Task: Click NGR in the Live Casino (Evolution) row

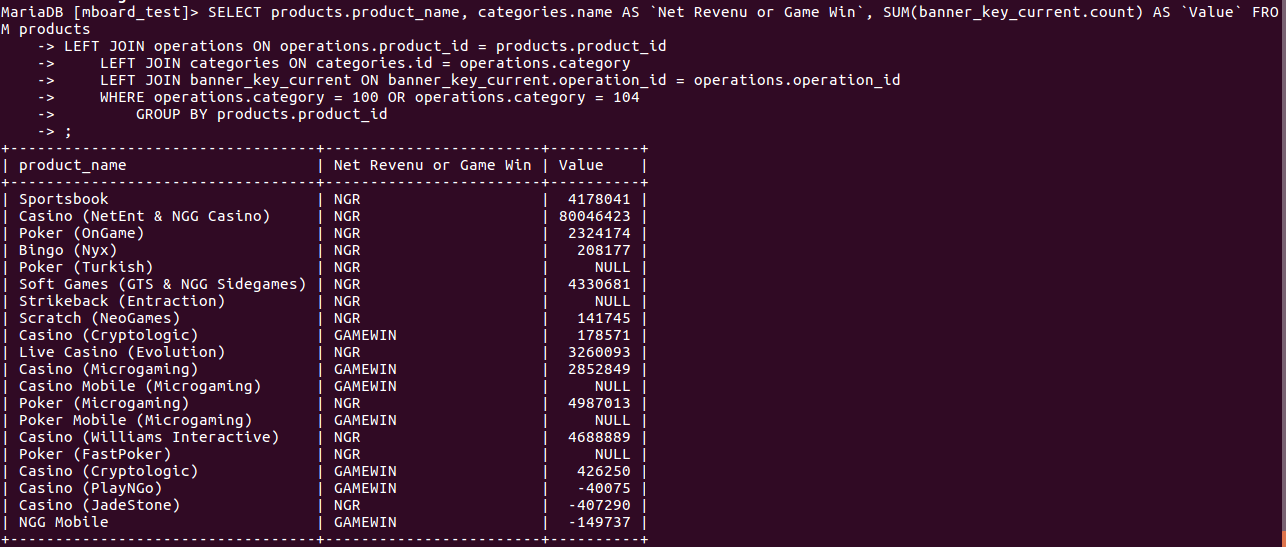Action: click(347, 352)
